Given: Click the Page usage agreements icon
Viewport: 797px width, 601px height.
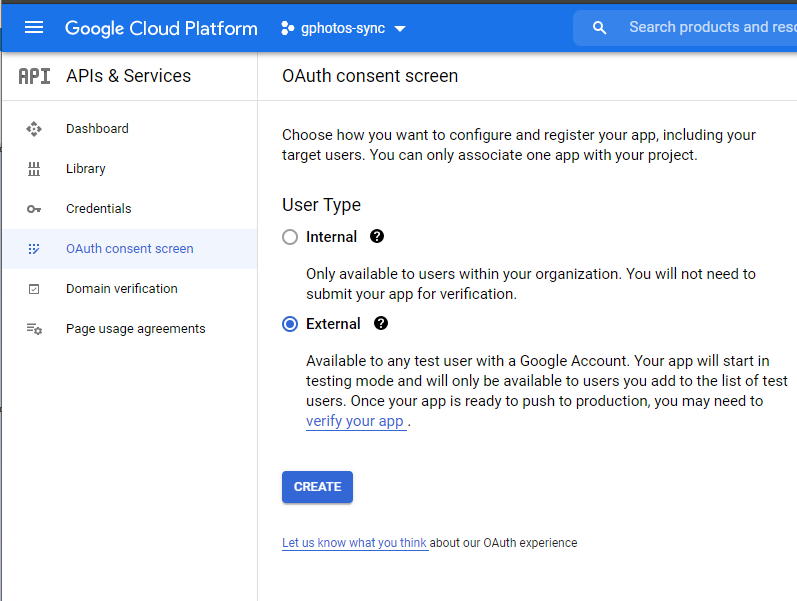Looking at the screenshot, I should click(34, 329).
